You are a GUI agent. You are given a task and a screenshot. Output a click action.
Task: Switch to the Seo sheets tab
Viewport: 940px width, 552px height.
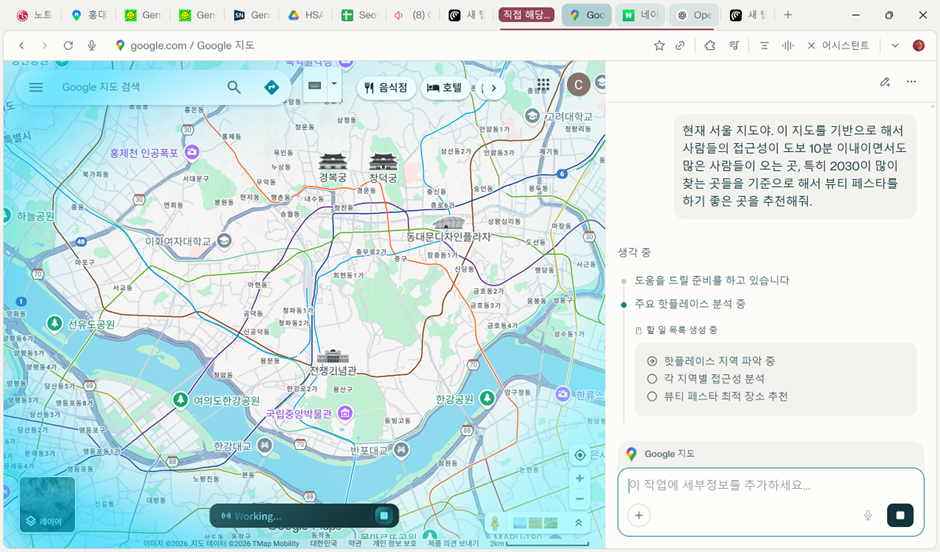point(360,15)
